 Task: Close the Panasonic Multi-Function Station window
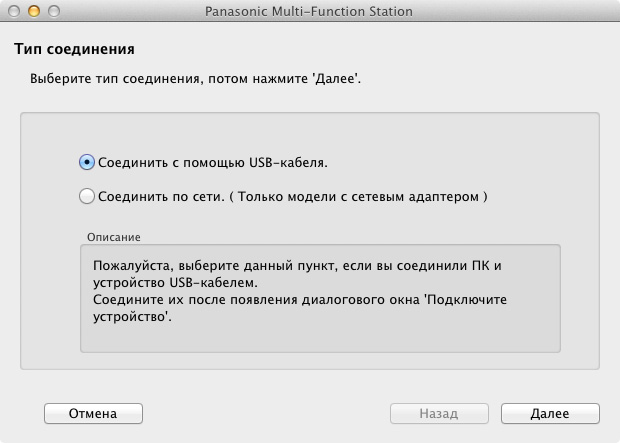pos(14,11)
